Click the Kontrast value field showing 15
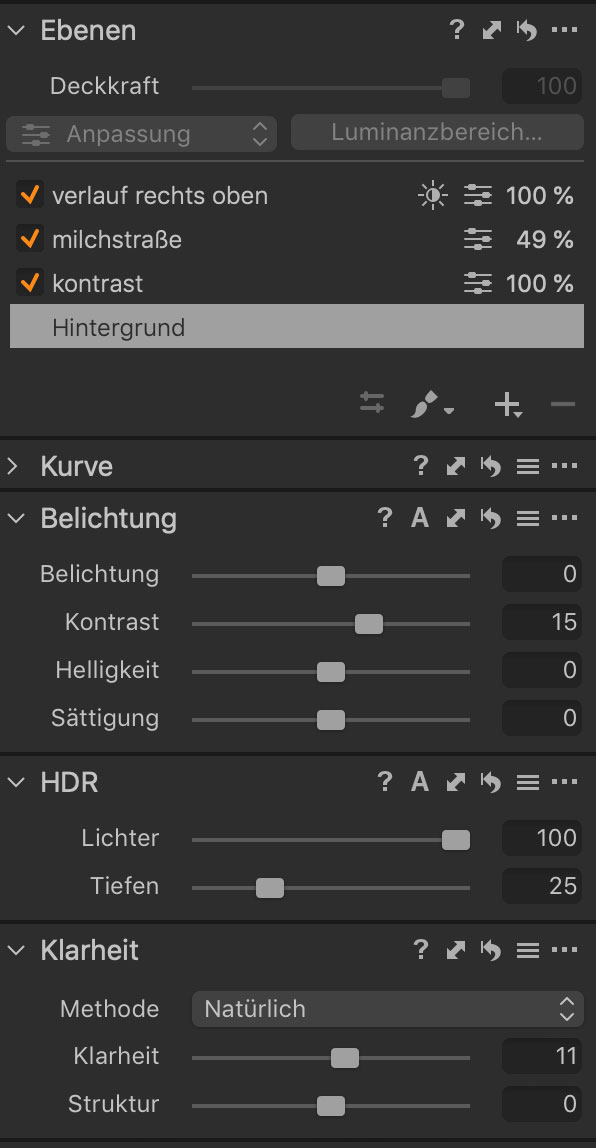Viewport: 596px width, 1148px height. tap(542, 622)
